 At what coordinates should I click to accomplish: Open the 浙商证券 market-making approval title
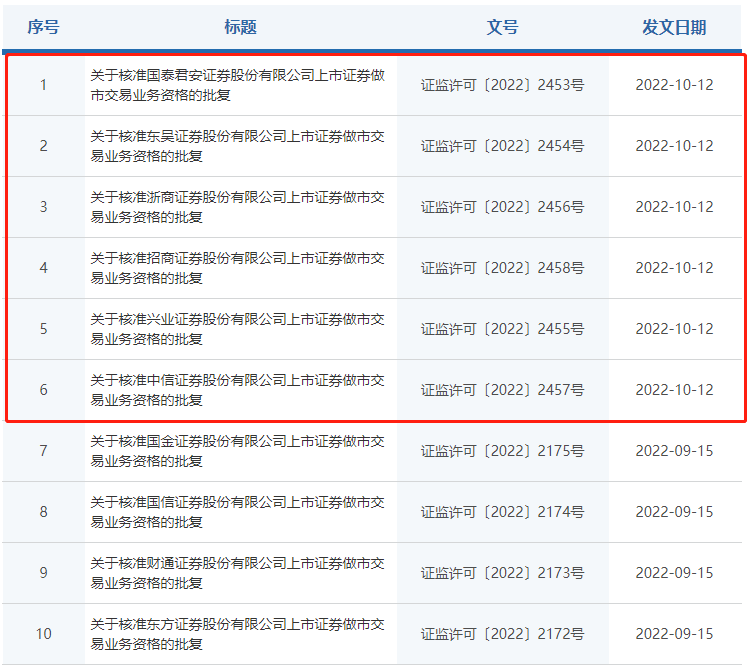(237, 207)
